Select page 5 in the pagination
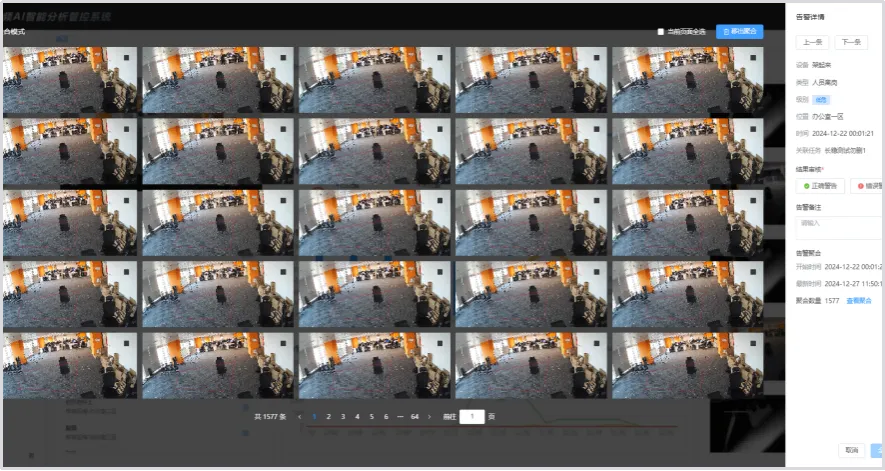Screen dimensions: 885x471 pos(371,416)
